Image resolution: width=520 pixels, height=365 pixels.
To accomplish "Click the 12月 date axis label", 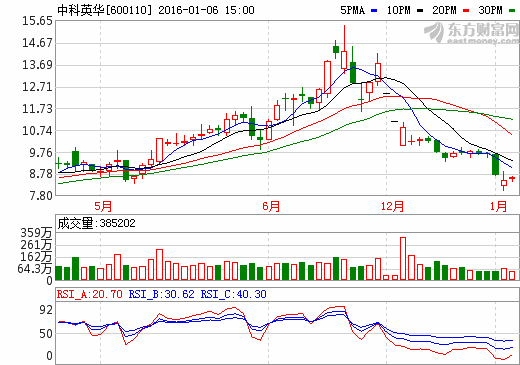I will coord(392,206).
